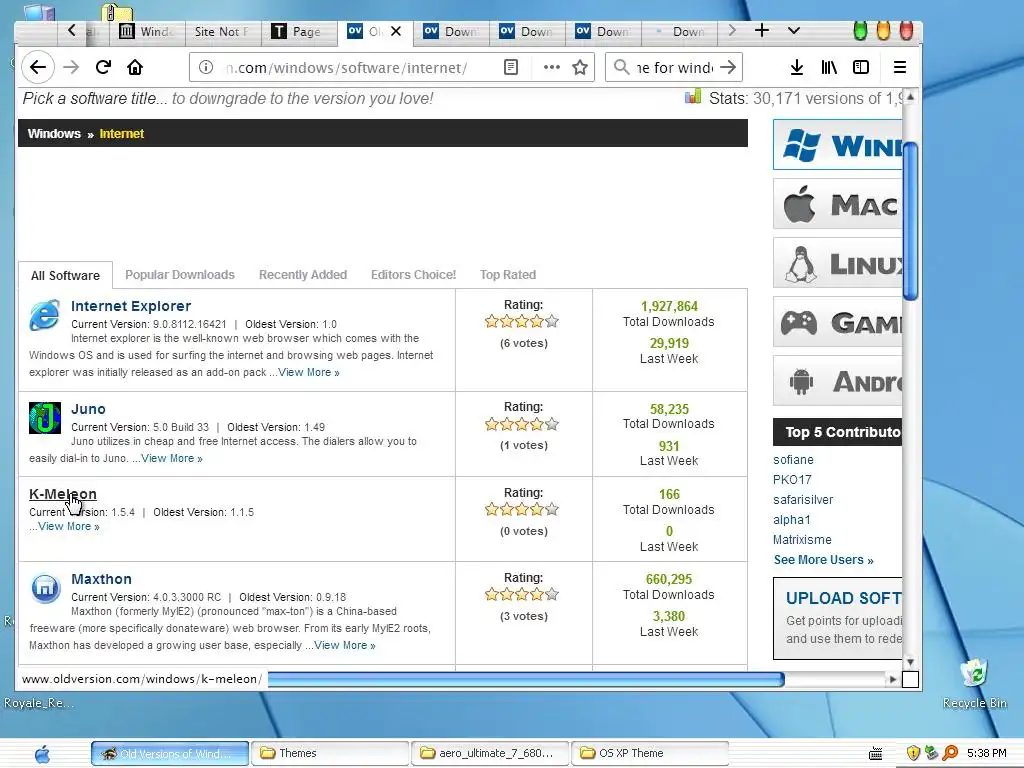
Task: Select the Popular Downloads tab
Action: (180, 275)
